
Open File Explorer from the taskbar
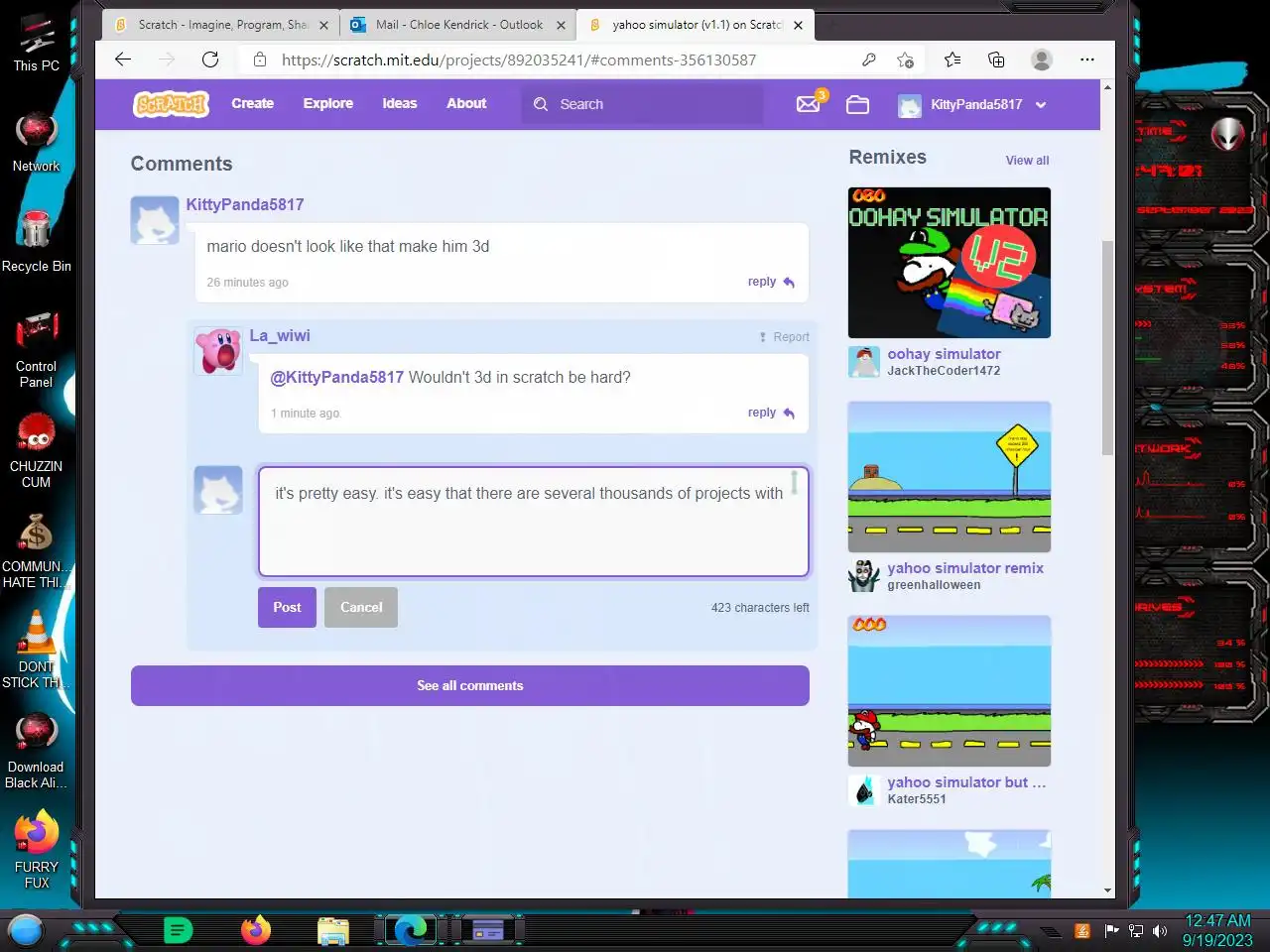tap(333, 930)
